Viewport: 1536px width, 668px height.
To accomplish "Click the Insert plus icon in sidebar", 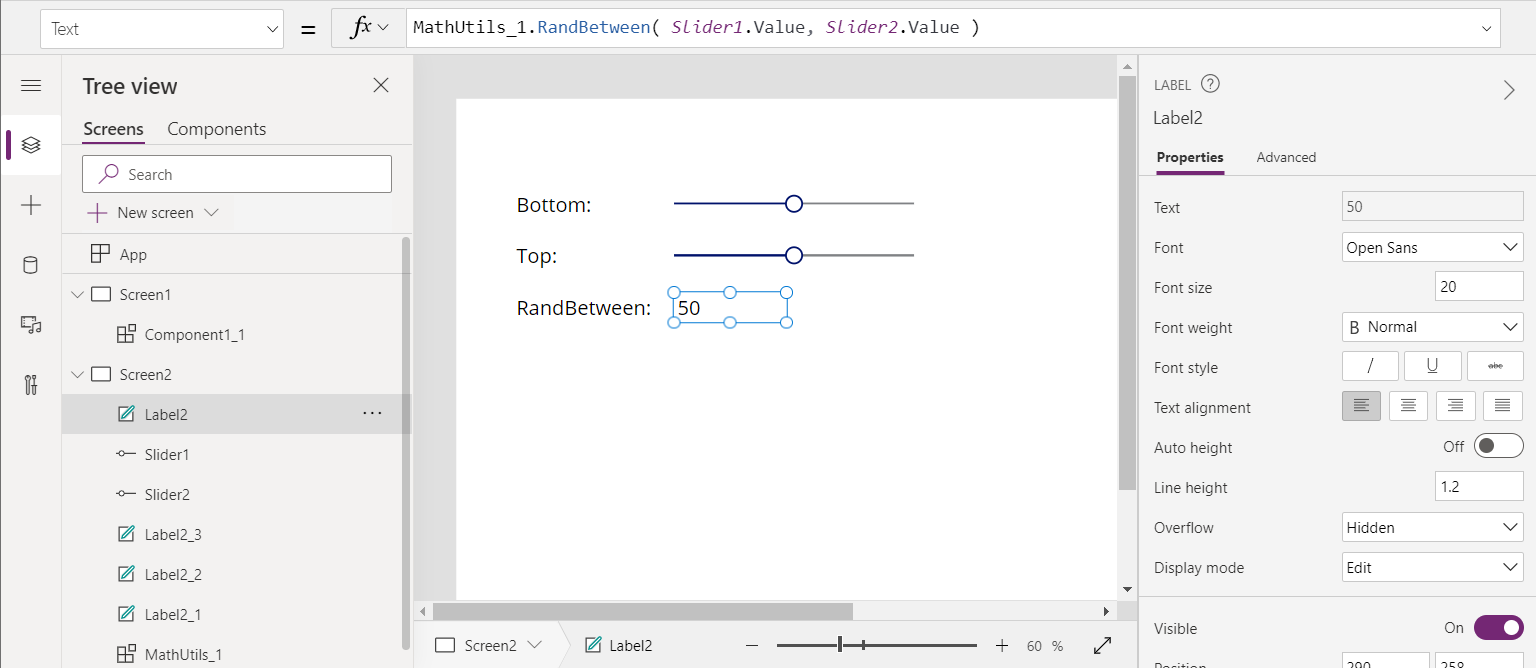I will point(31,206).
